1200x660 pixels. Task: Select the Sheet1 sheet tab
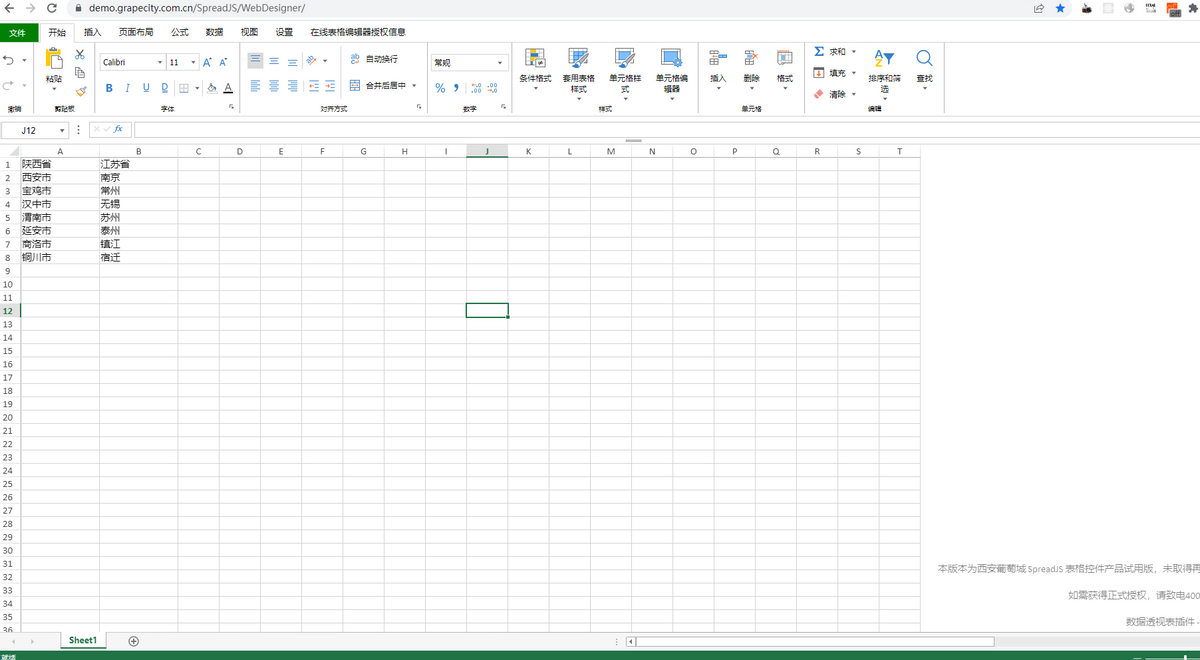coord(83,640)
